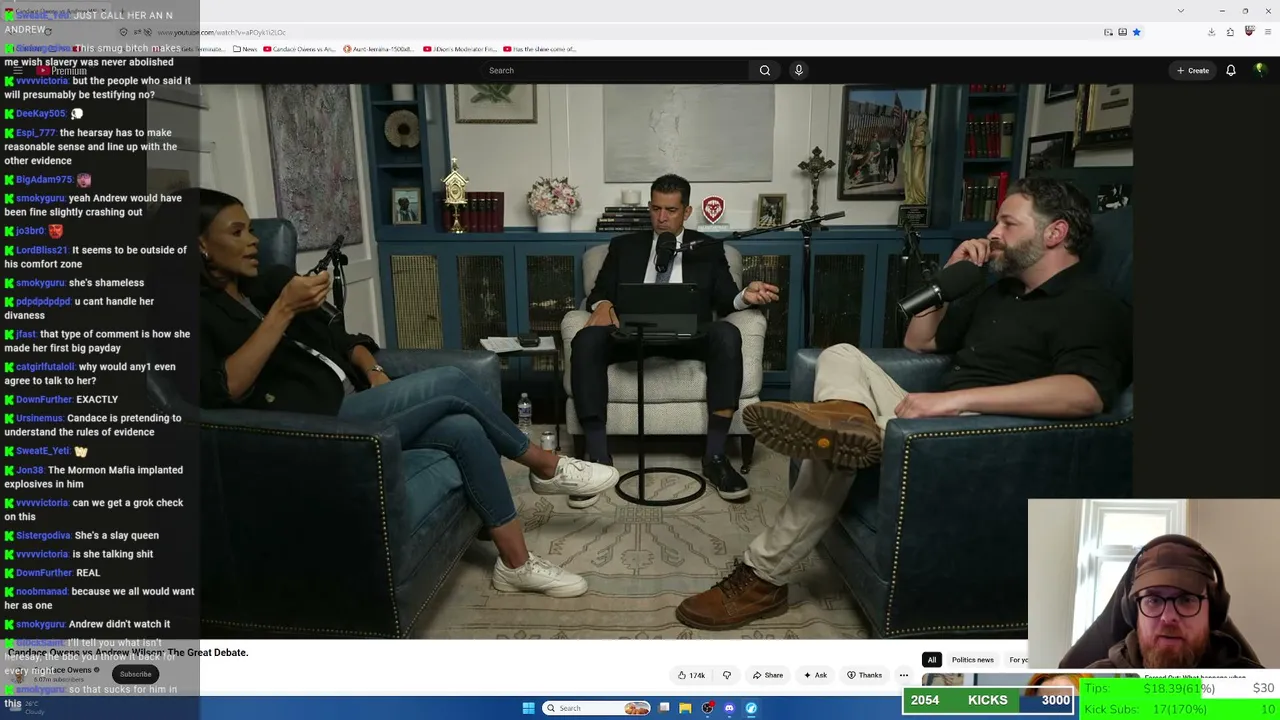Open the blue circular app taskbar icon
Screen dimensions: 1280x720
tap(751, 708)
